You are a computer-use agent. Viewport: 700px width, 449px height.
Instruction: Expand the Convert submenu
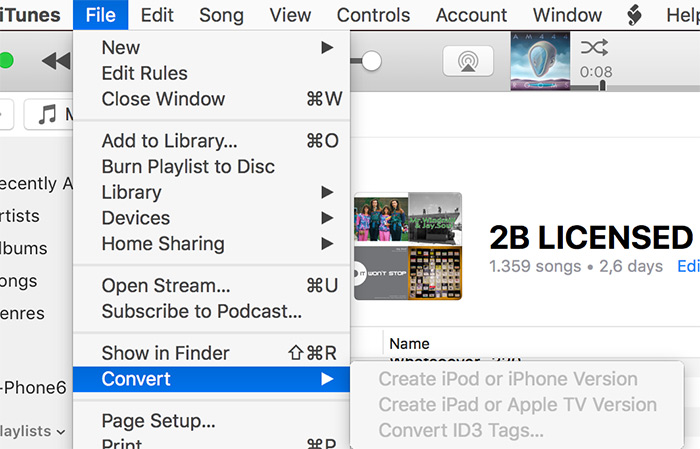coord(212,379)
